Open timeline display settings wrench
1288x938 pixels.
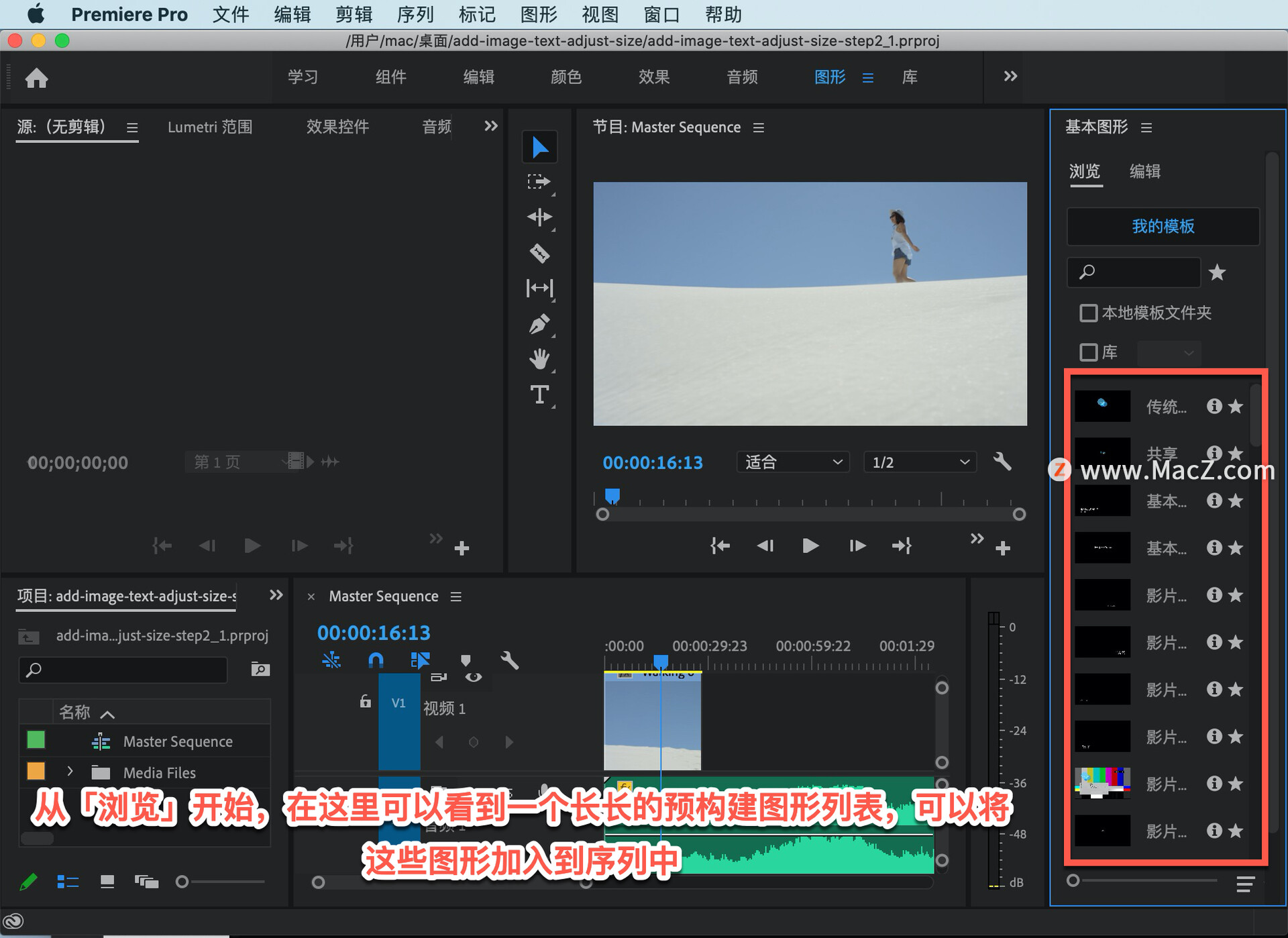(x=510, y=661)
